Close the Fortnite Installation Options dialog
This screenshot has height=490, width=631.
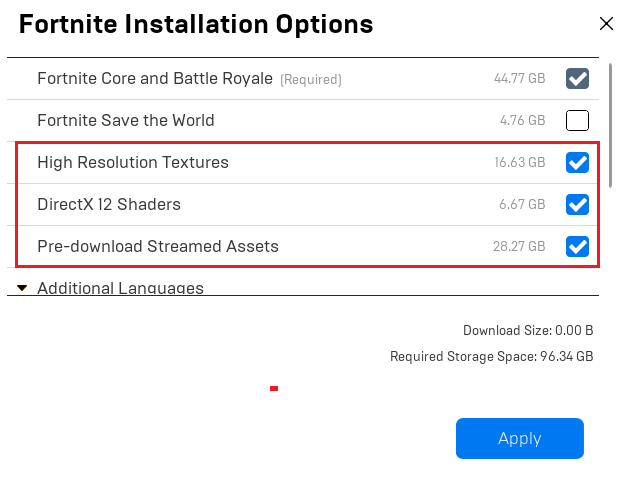606,24
